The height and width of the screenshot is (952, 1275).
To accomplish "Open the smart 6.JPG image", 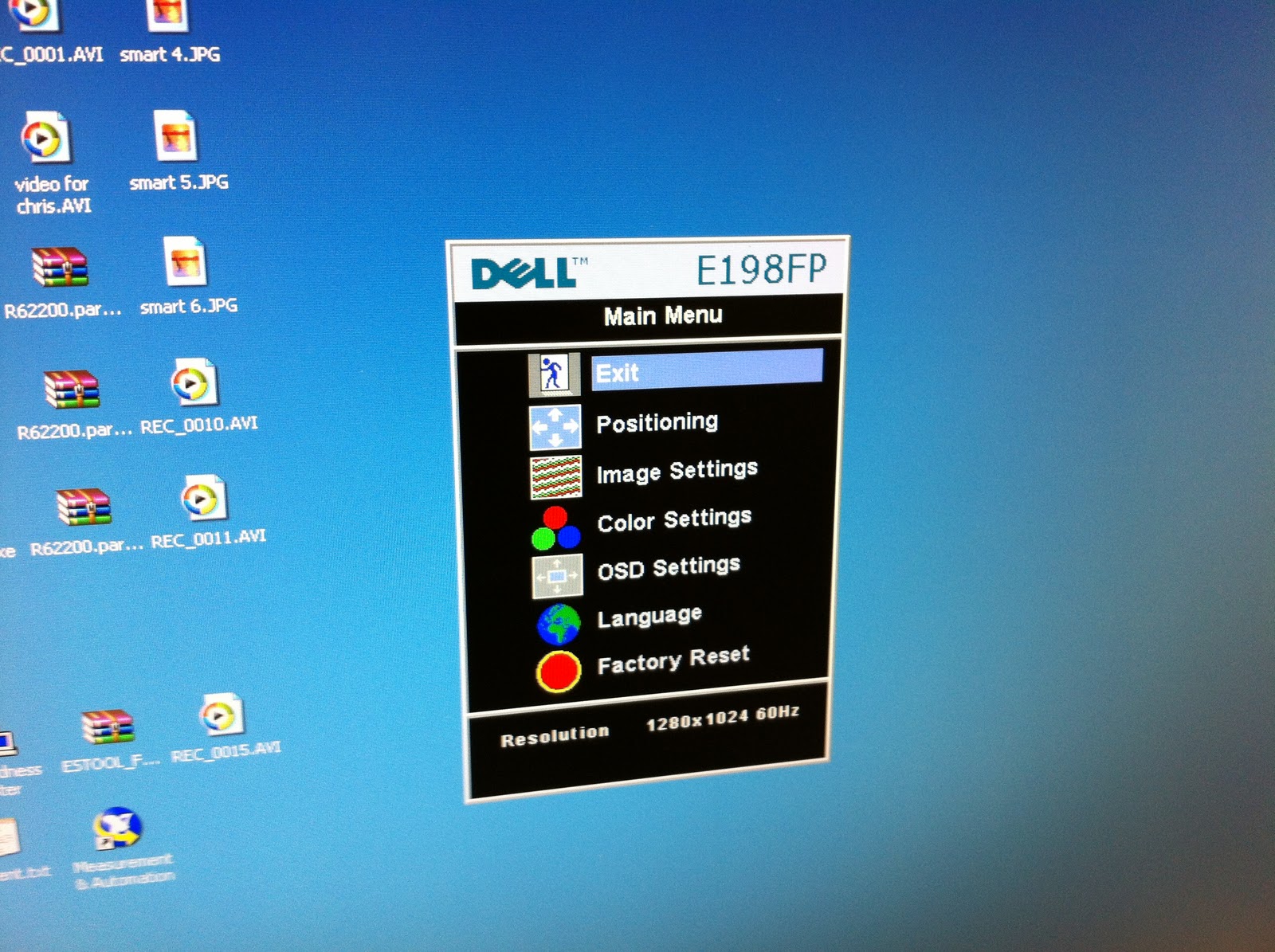I will click(x=183, y=263).
